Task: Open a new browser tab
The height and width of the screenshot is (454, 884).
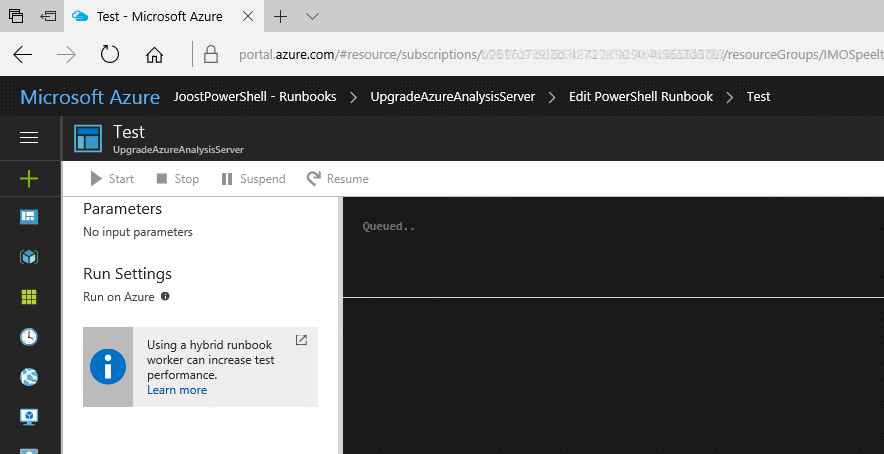Action: (x=280, y=16)
